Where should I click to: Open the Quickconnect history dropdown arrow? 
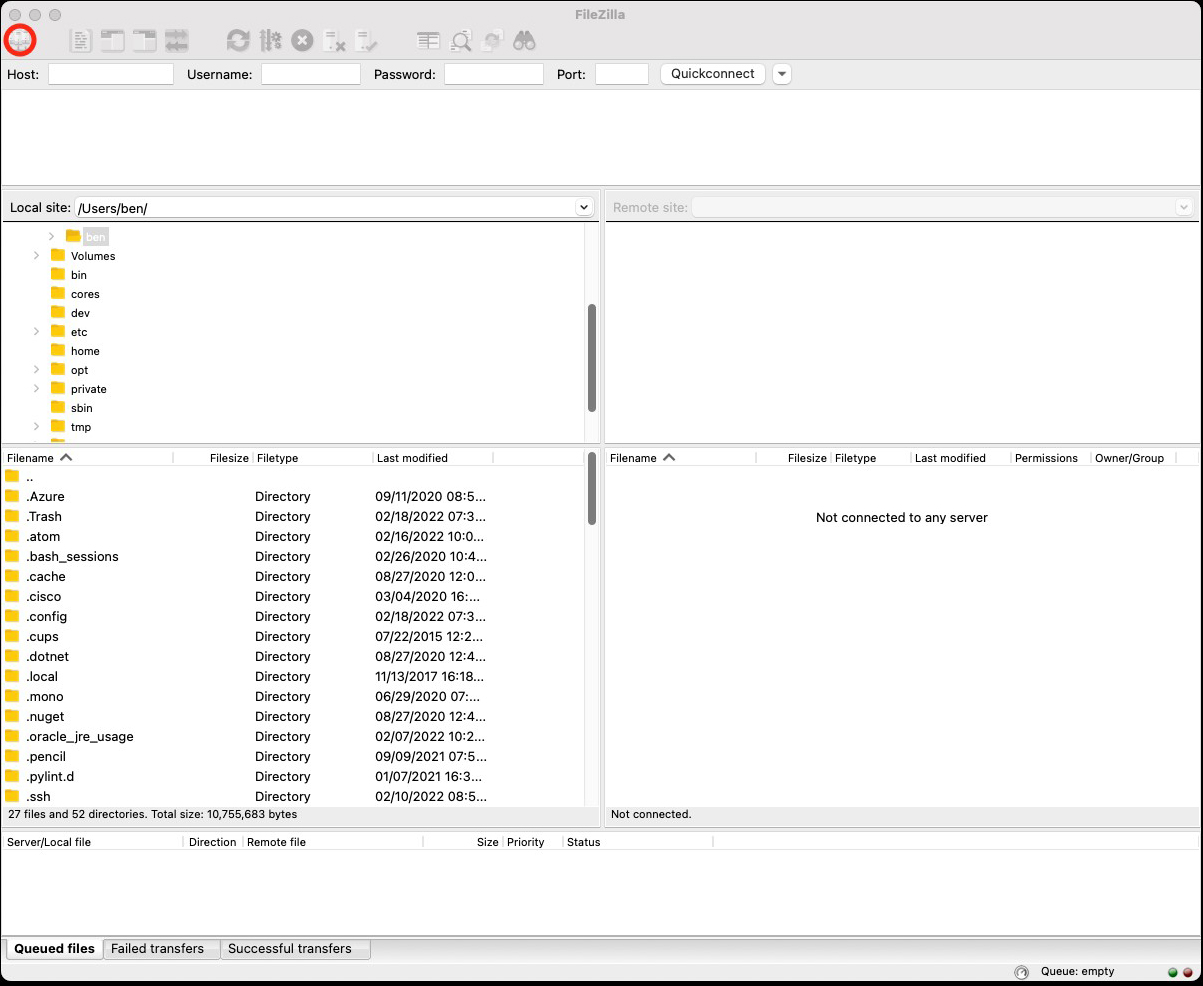click(x=782, y=74)
